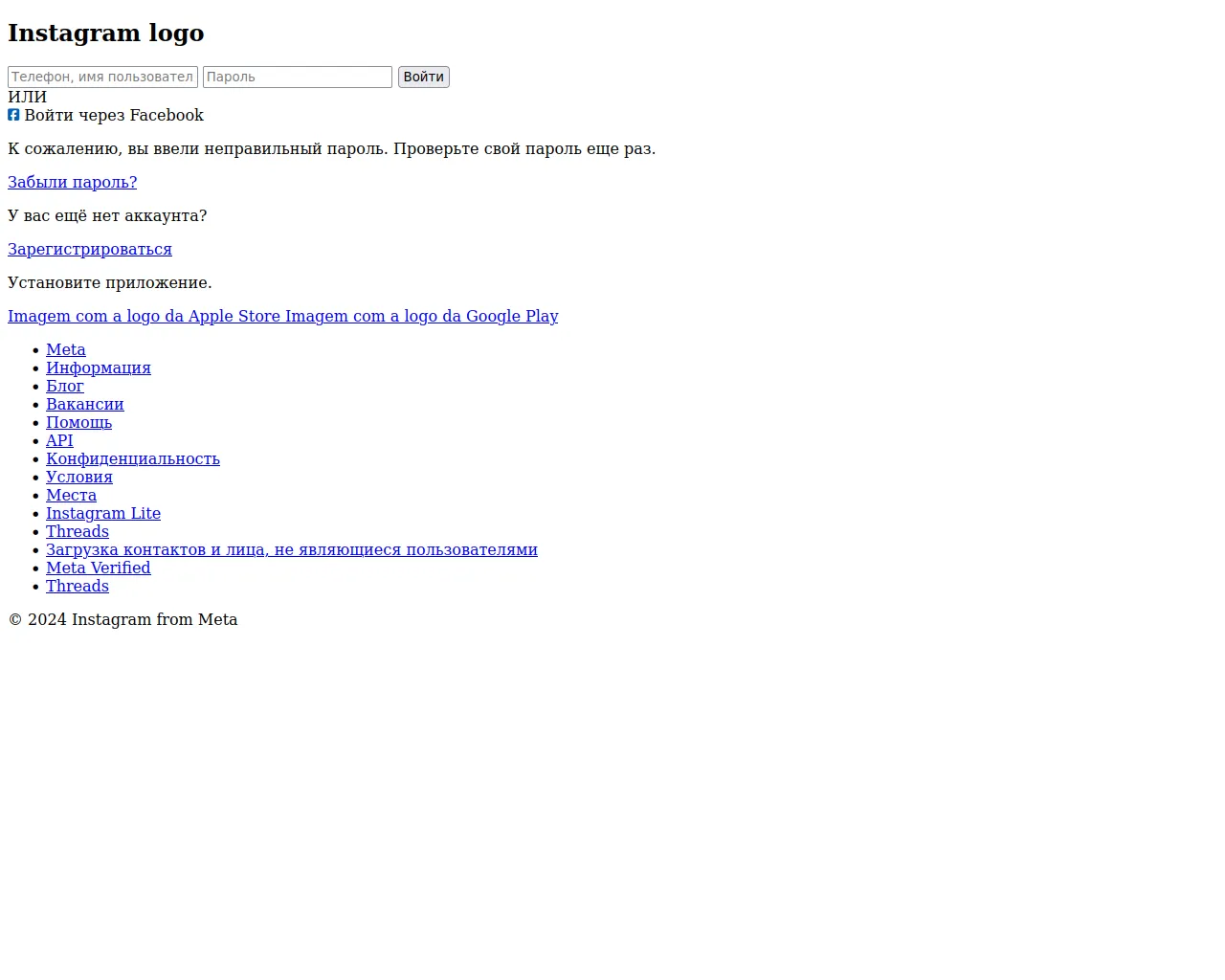Image resolution: width=1225 pixels, height=980 pixels.
Task: Open the Apple Store app link
Action: coord(145,316)
